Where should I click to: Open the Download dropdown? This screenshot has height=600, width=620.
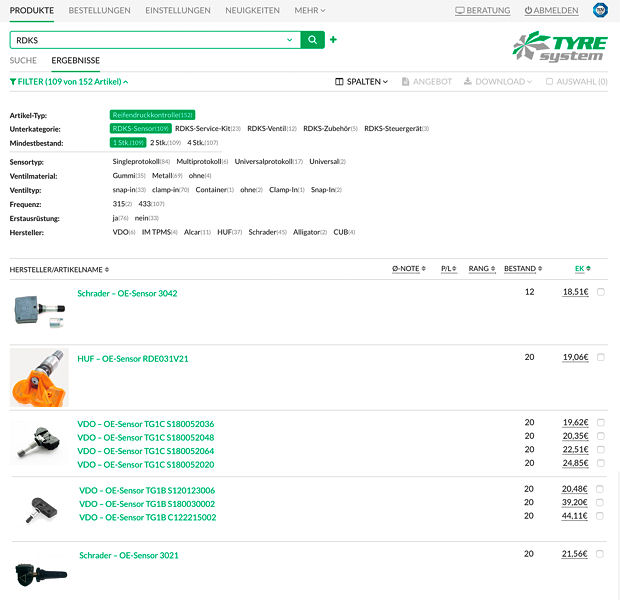coord(498,81)
